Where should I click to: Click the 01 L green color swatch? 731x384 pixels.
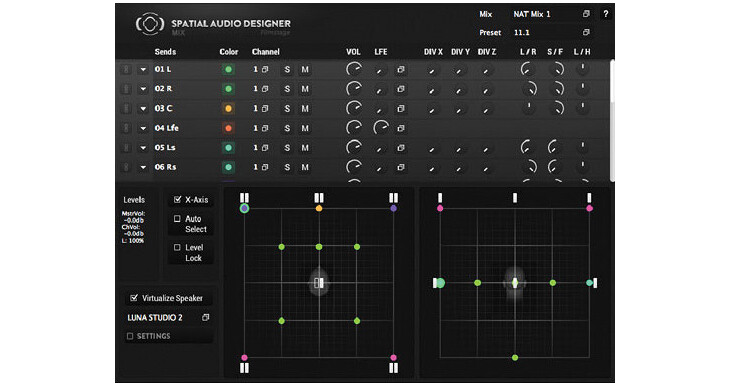[228, 69]
